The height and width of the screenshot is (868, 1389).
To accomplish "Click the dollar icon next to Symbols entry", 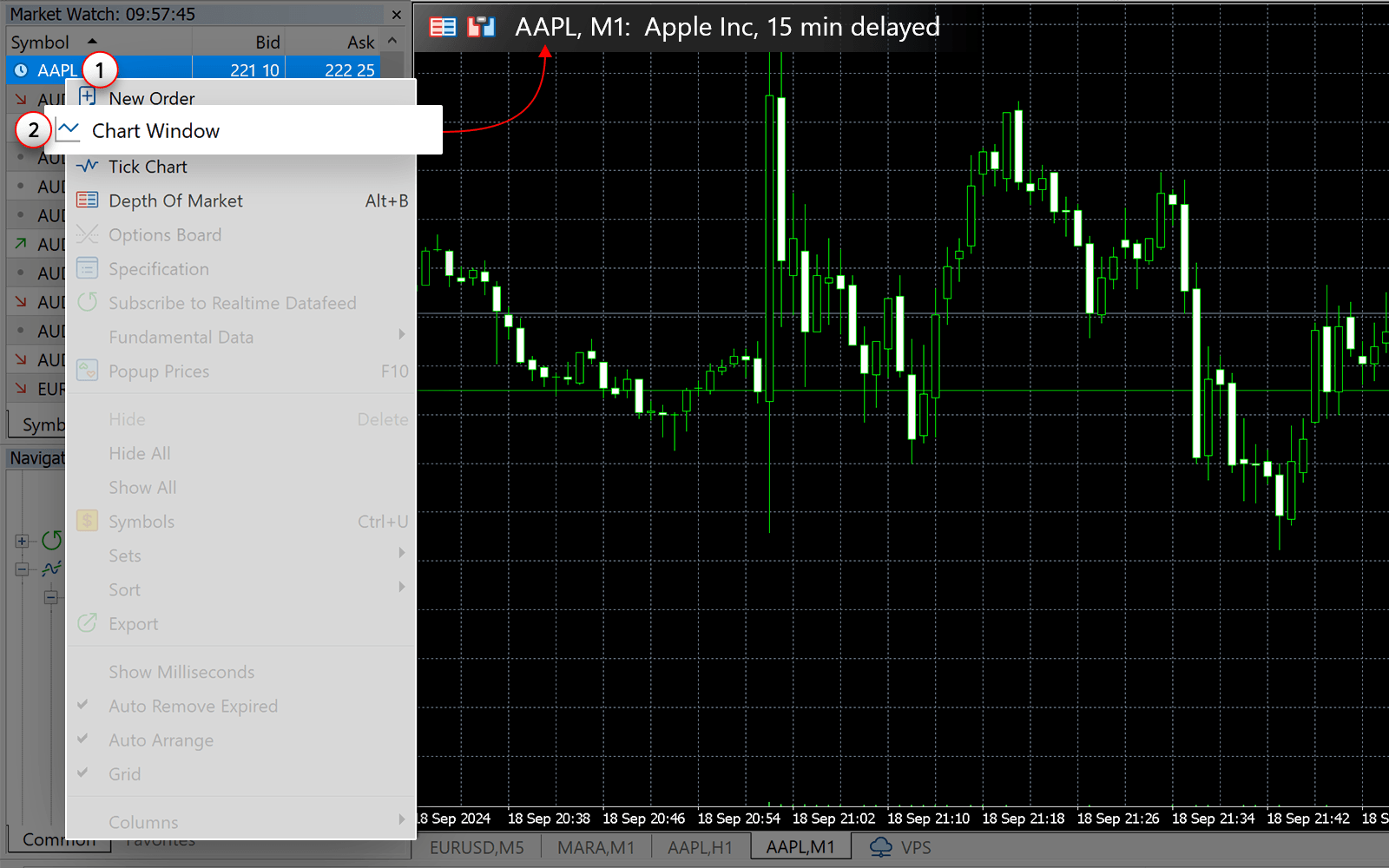I will click(87, 521).
